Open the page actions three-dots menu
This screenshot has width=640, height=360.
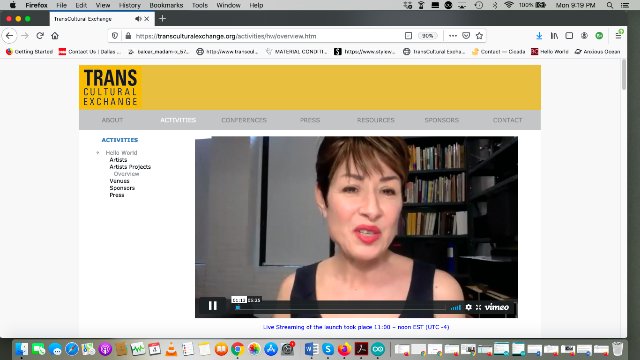pyautogui.click(x=453, y=36)
